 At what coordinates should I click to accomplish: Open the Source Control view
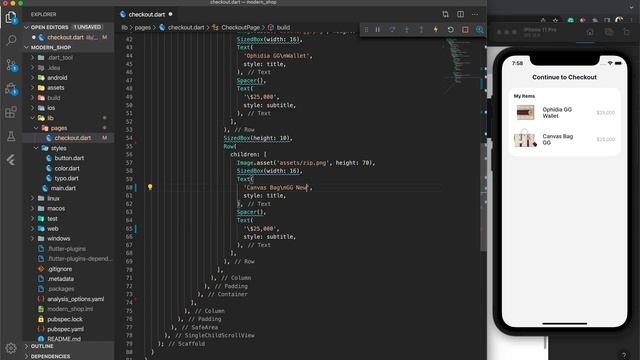[x=11, y=64]
